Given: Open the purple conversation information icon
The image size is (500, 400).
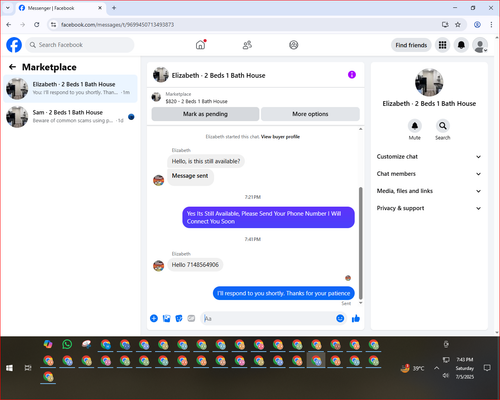Looking at the screenshot, I should coord(352,75).
